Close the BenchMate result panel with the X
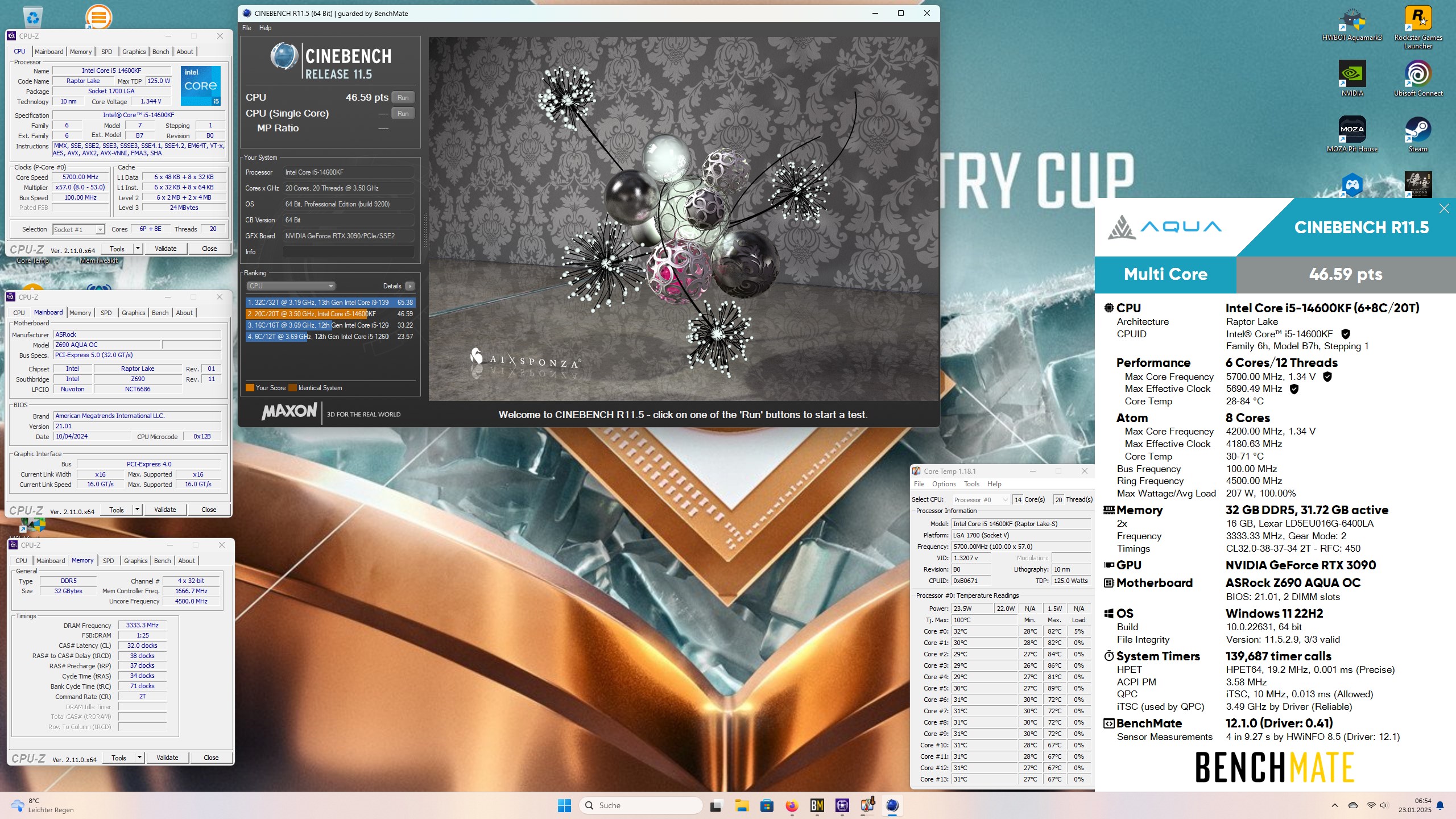Image resolution: width=1456 pixels, height=819 pixels. point(1444,209)
